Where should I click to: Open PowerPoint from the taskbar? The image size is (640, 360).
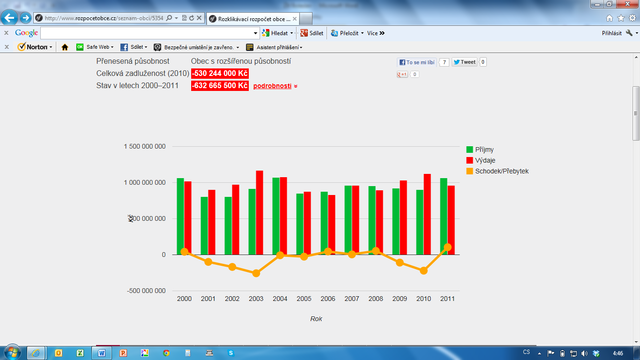pos(123,353)
